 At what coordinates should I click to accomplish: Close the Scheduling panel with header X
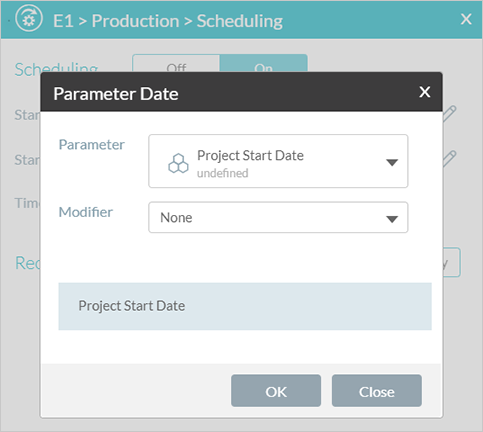click(466, 19)
